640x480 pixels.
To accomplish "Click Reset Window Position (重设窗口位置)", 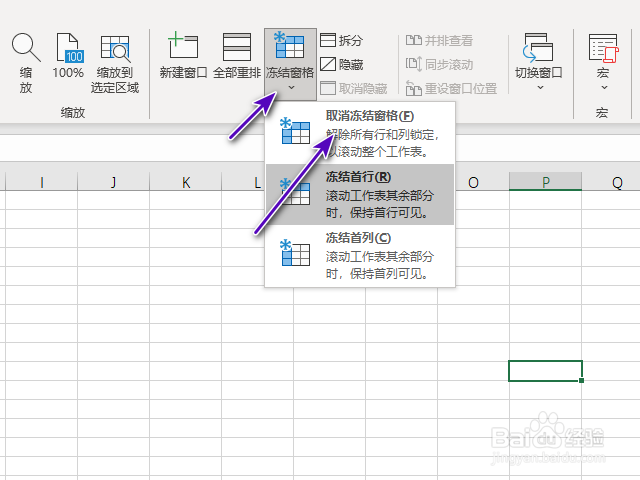I will tap(451, 88).
